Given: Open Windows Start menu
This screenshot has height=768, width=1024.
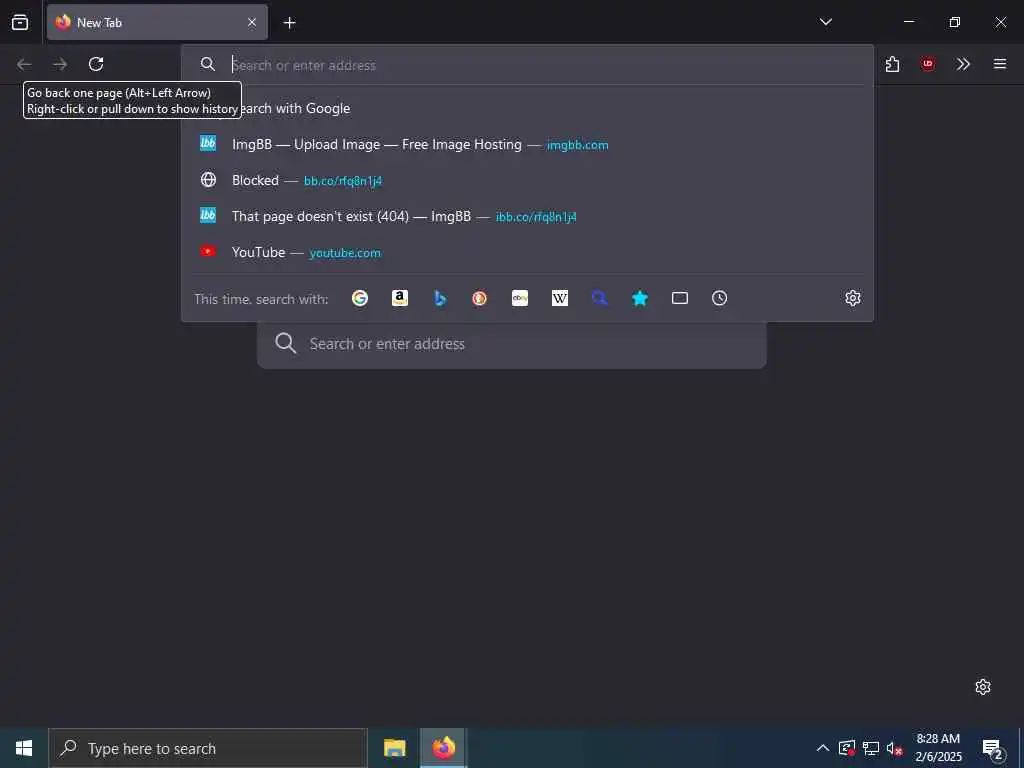Looking at the screenshot, I should 24,748.
